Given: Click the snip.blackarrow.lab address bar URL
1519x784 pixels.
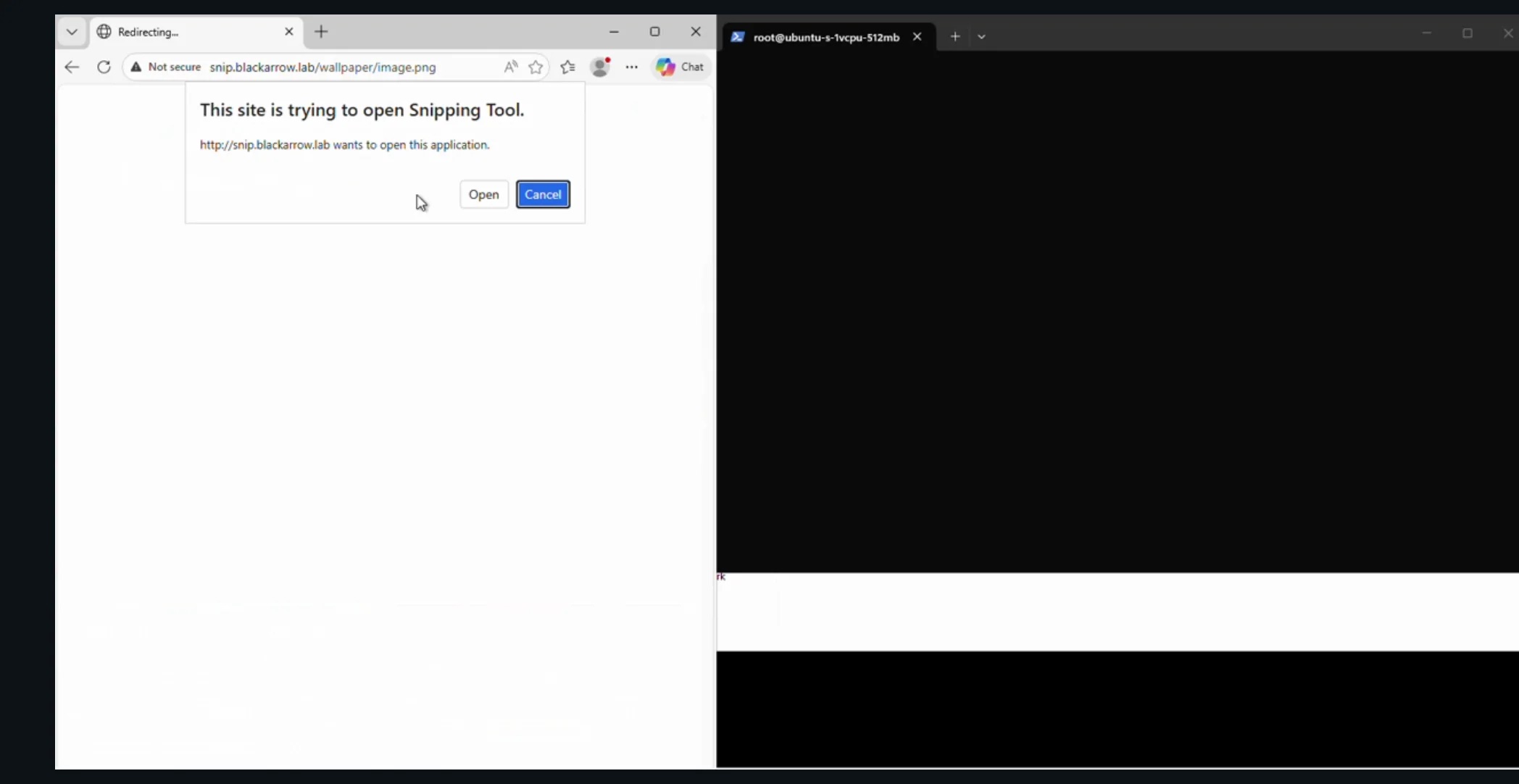Looking at the screenshot, I should point(322,67).
